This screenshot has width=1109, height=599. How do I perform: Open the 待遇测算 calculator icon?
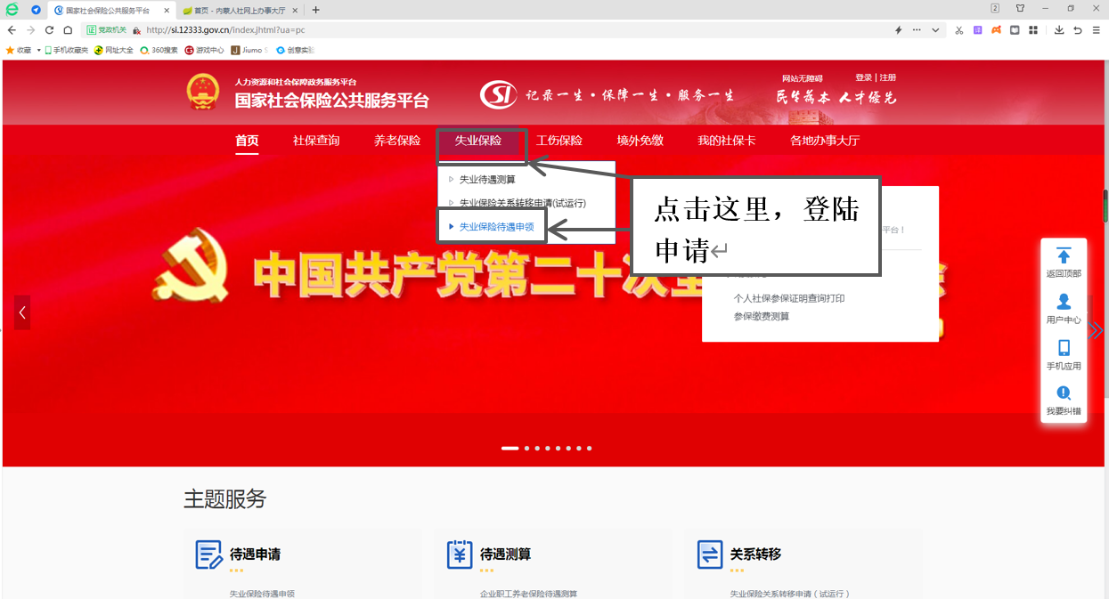point(459,554)
